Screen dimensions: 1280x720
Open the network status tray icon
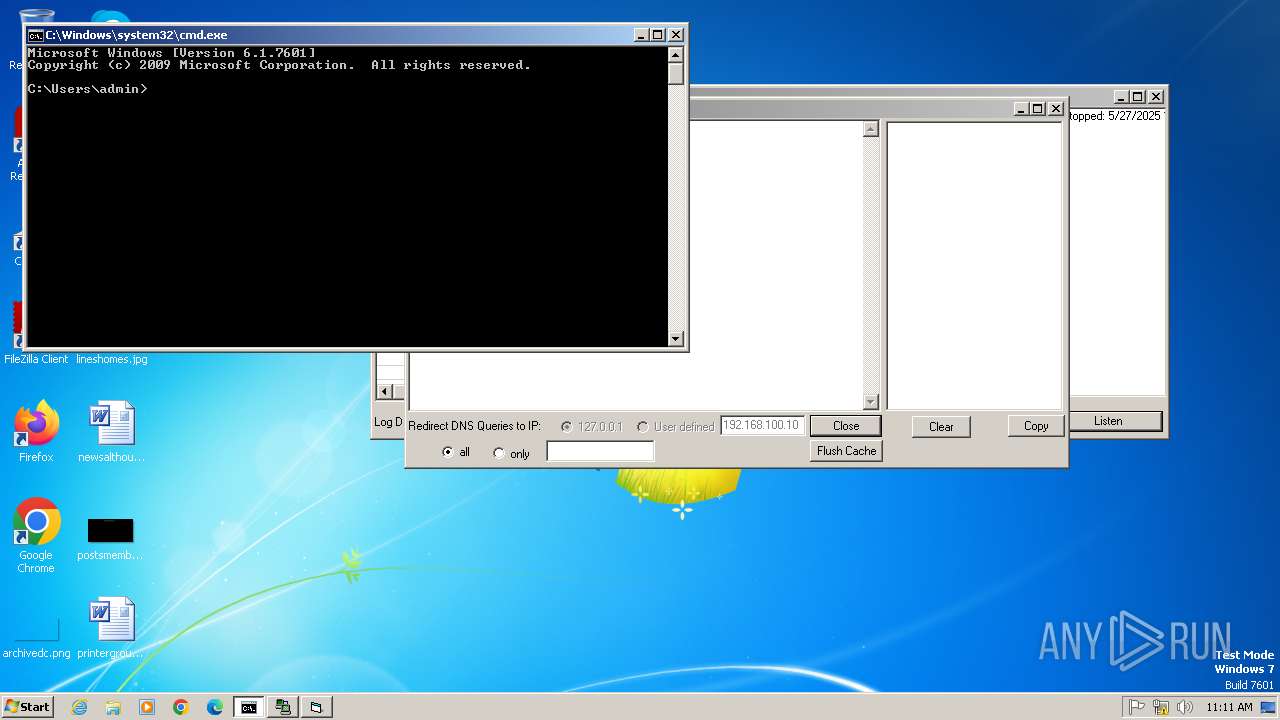click(1161, 707)
